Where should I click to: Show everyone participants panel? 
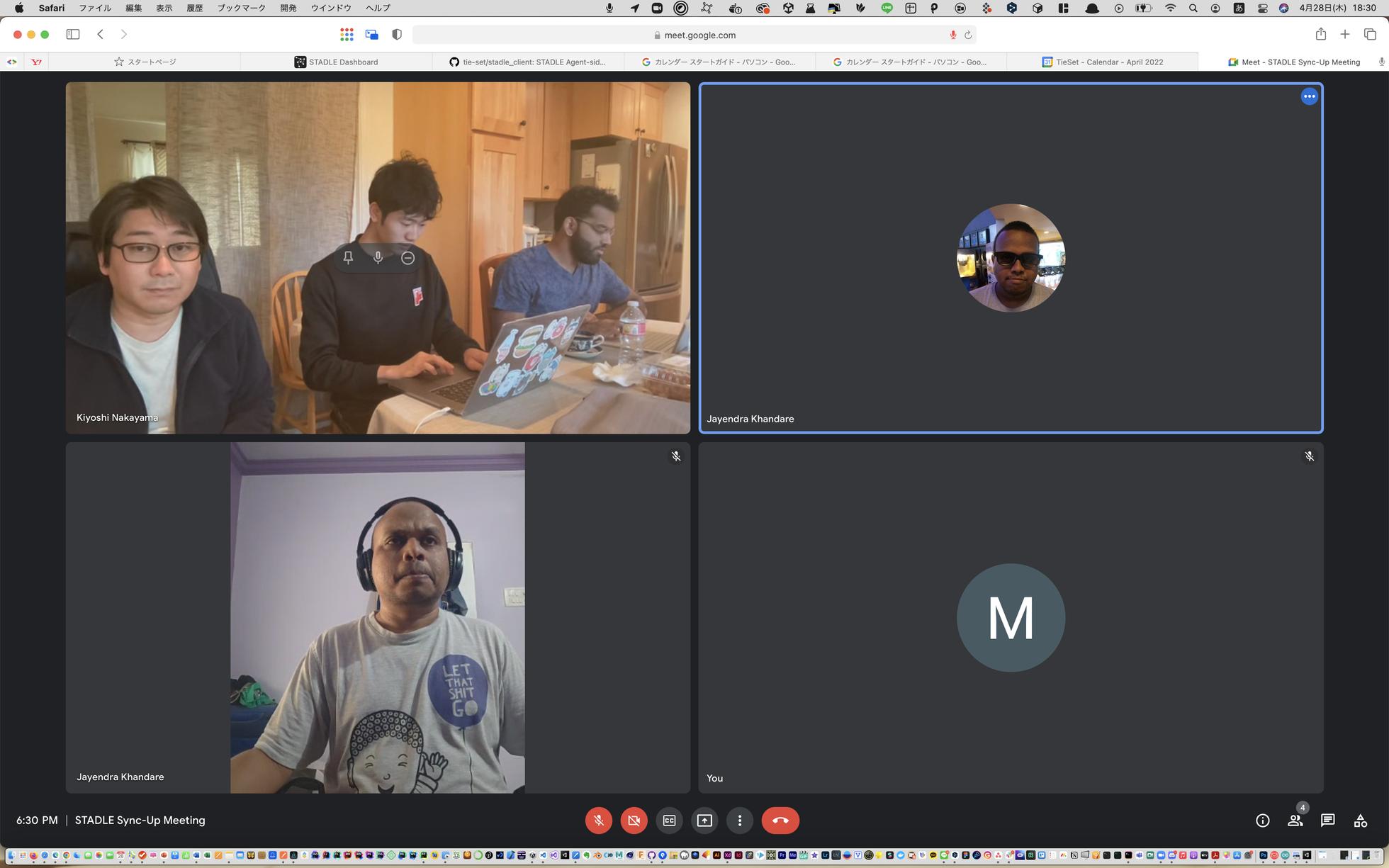click(x=1295, y=821)
